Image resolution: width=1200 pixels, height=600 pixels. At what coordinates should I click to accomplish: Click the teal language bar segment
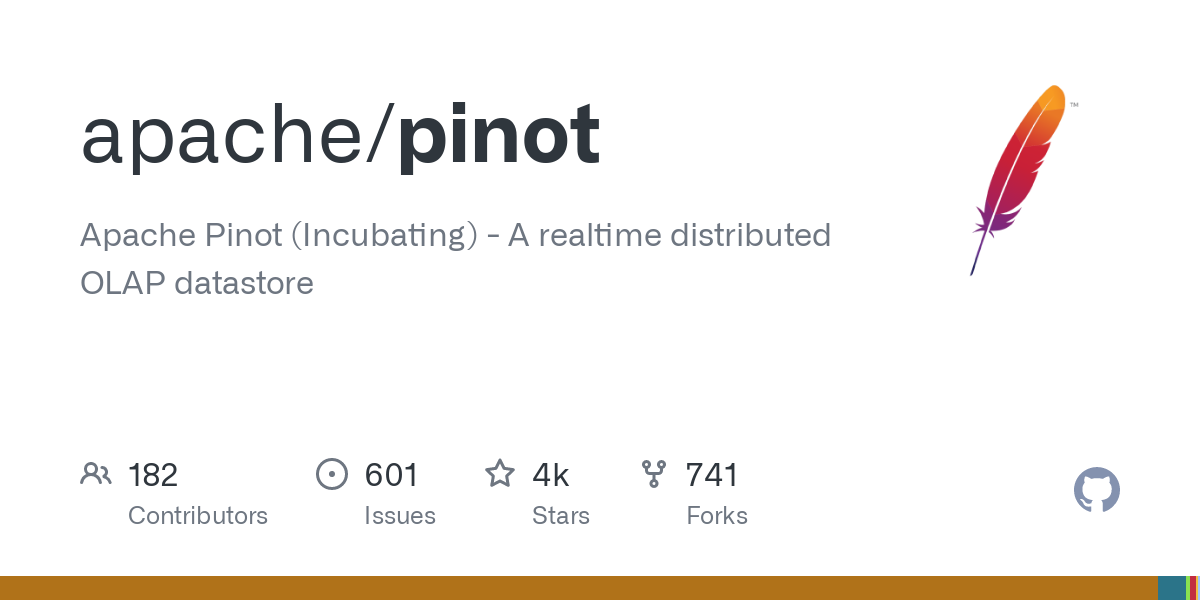point(1171,588)
